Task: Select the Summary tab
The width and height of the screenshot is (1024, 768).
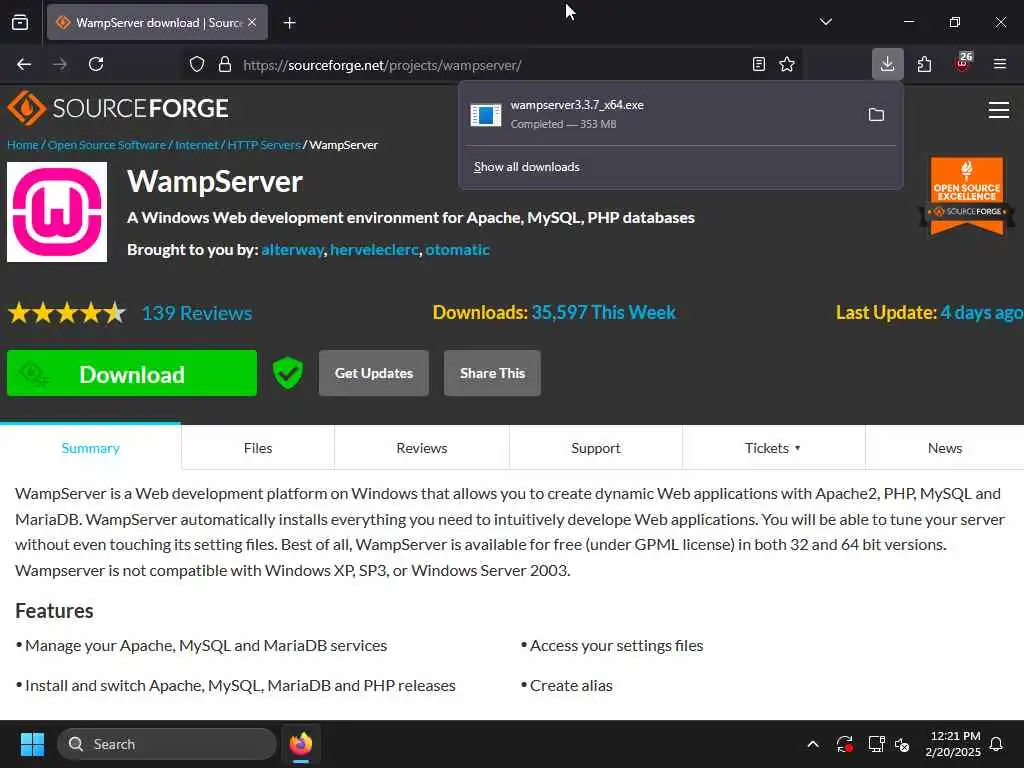Action: [x=90, y=448]
